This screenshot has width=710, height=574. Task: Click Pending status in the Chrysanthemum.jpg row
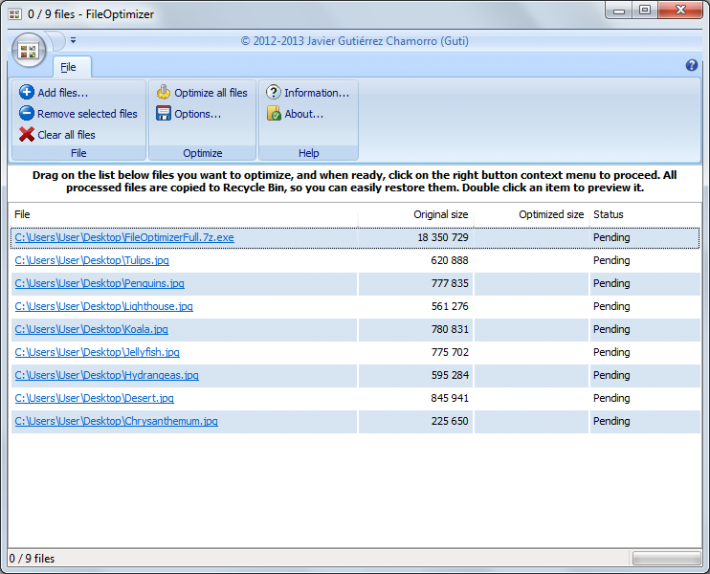tap(611, 421)
